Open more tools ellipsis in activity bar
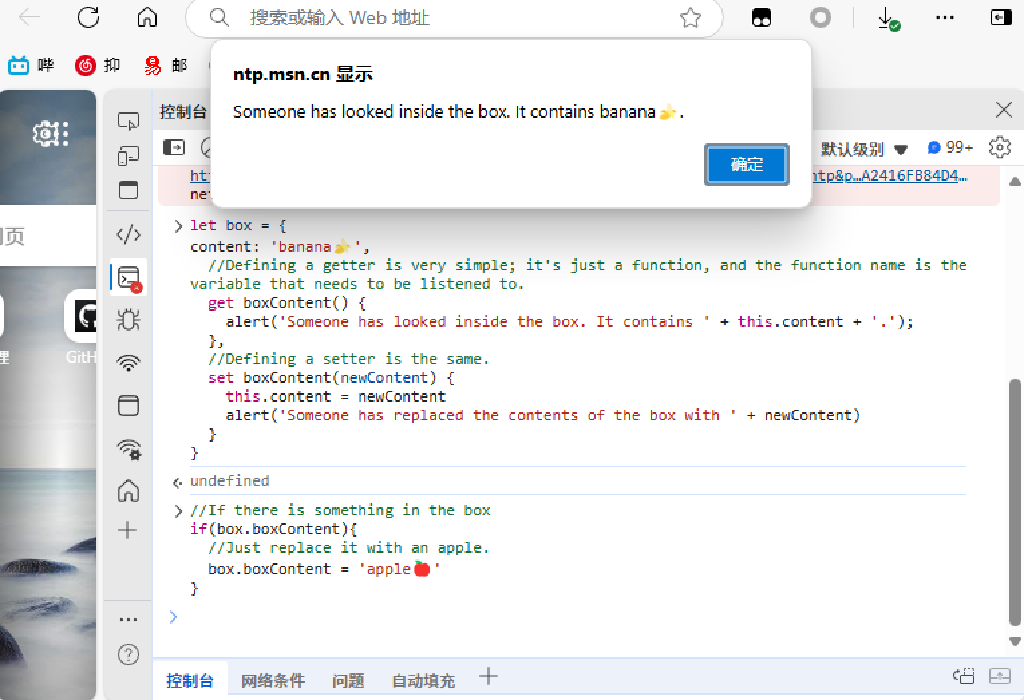 tap(128, 619)
